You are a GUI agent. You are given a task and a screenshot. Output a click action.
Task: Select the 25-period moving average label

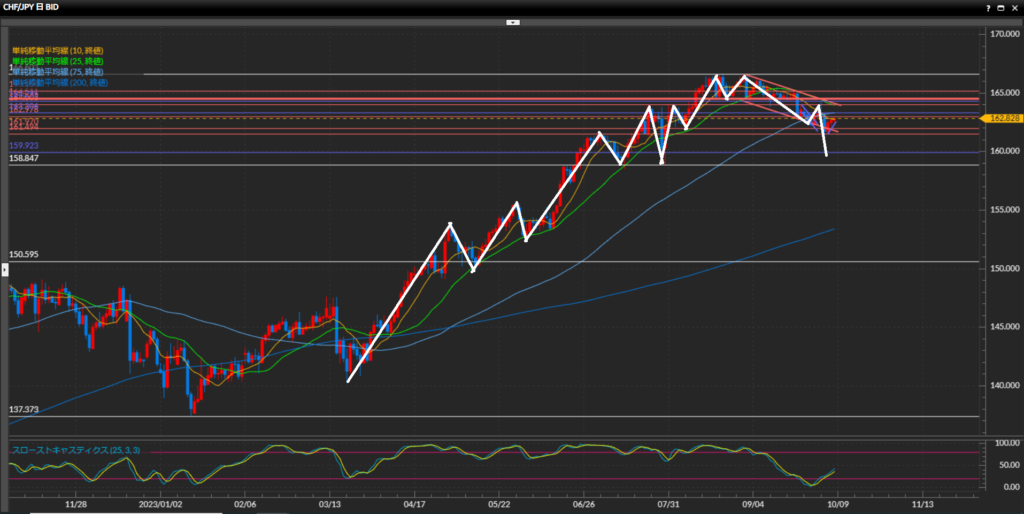[57, 61]
